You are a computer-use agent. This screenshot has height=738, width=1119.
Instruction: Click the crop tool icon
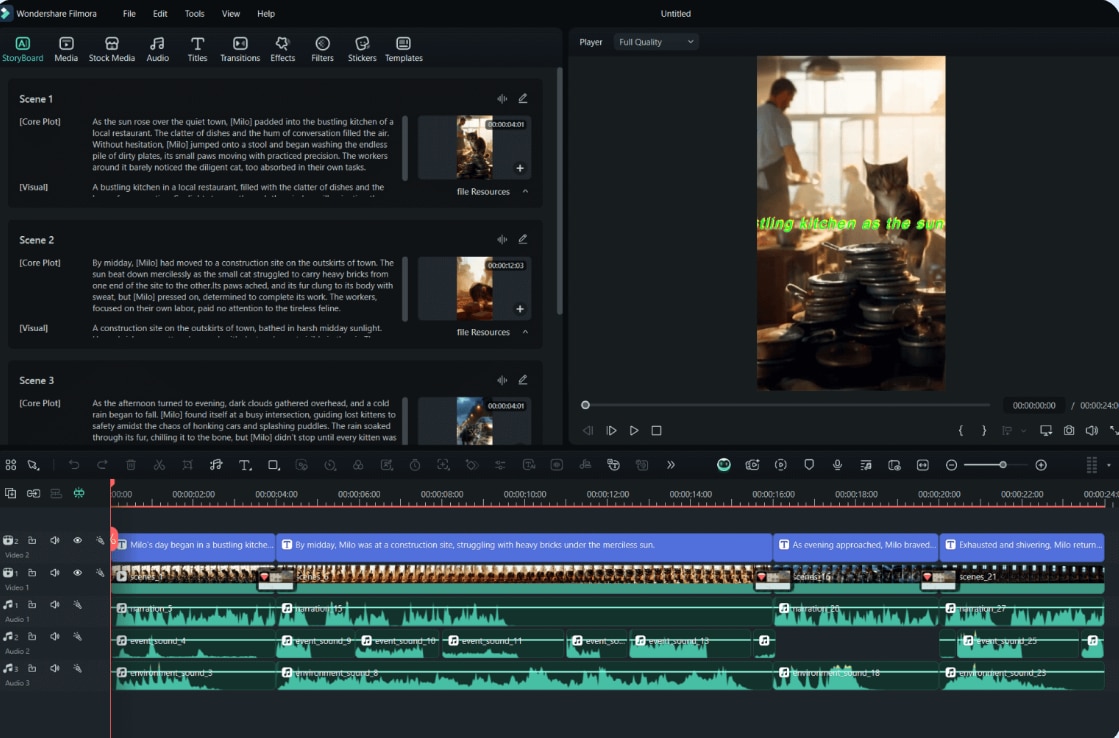click(x=188, y=465)
